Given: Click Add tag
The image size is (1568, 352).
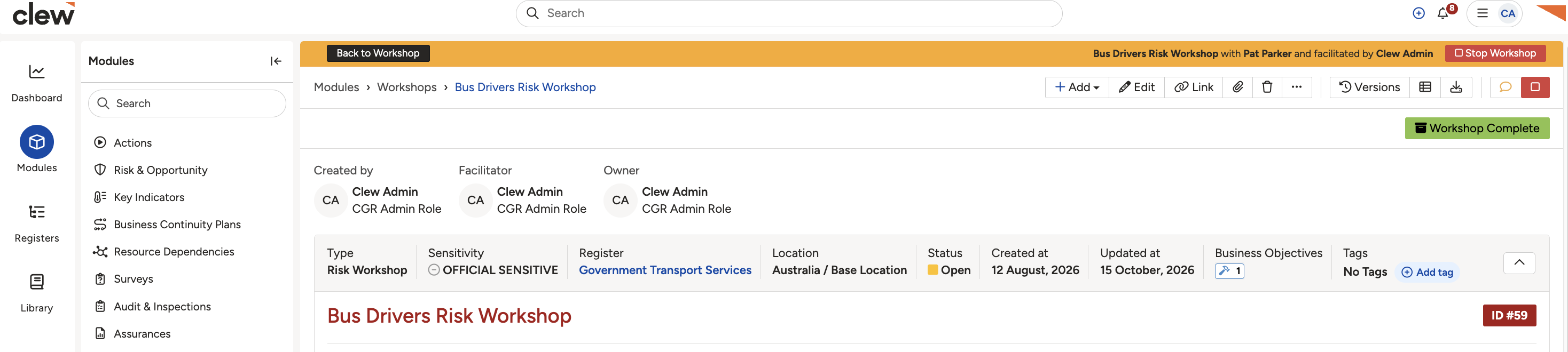Looking at the screenshot, I should [x=1428, y=273].
